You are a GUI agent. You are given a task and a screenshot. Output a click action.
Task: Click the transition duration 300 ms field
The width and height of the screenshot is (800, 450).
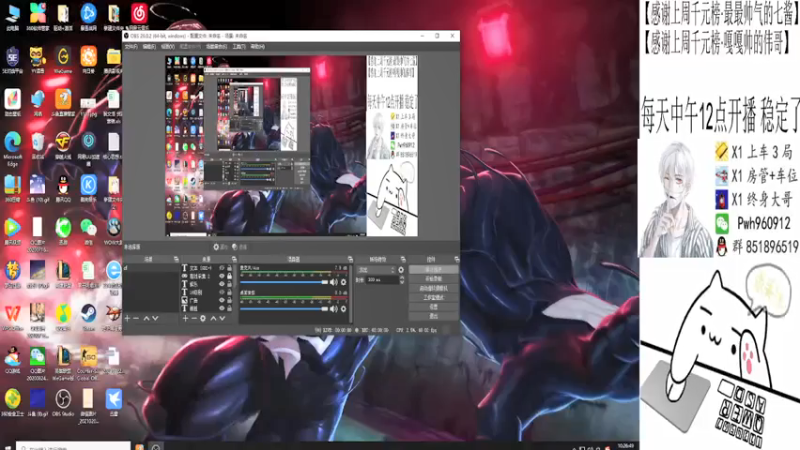point(383,280)
